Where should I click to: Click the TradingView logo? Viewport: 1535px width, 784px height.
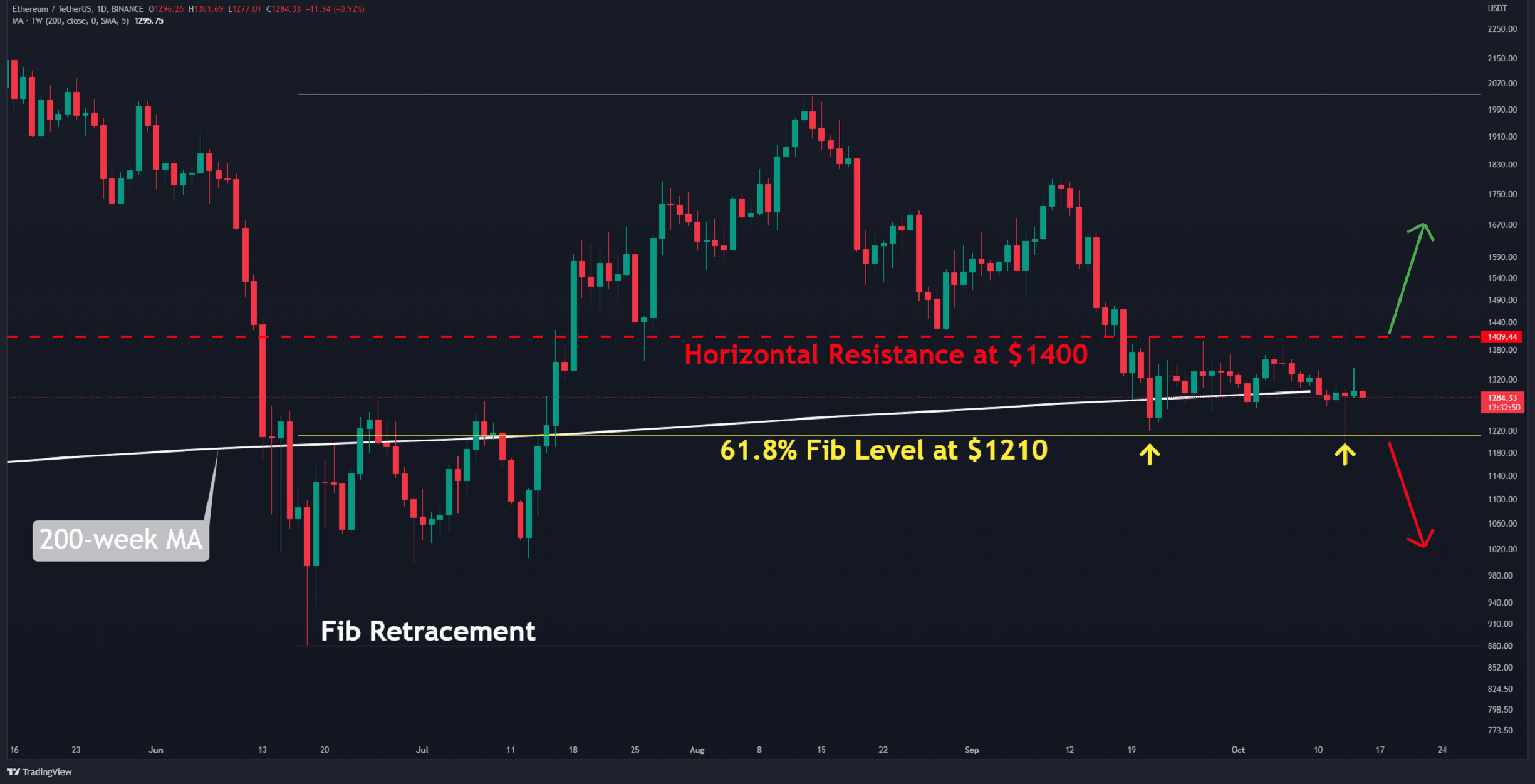[x=39, y=772]
